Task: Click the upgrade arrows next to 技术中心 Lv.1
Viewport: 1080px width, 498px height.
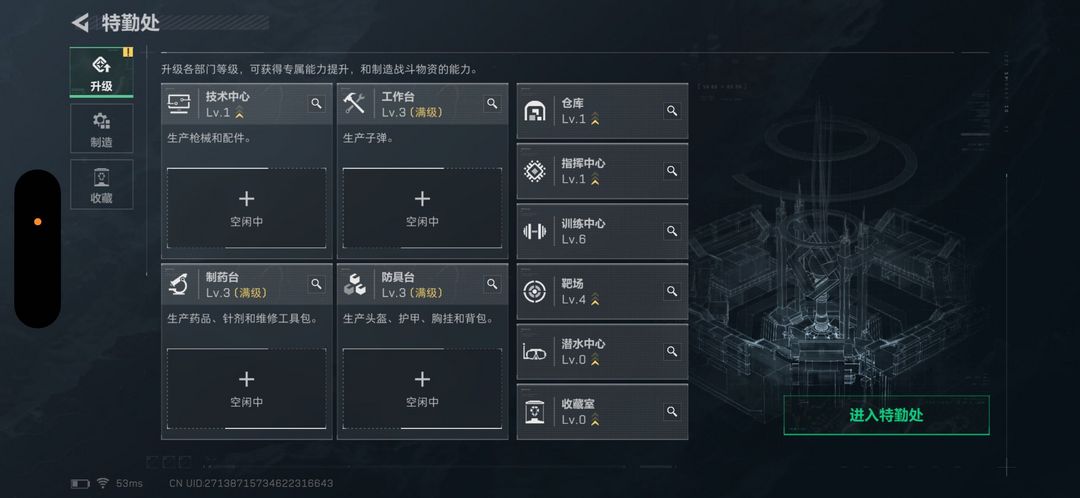Action: click(x=239, y=113)
